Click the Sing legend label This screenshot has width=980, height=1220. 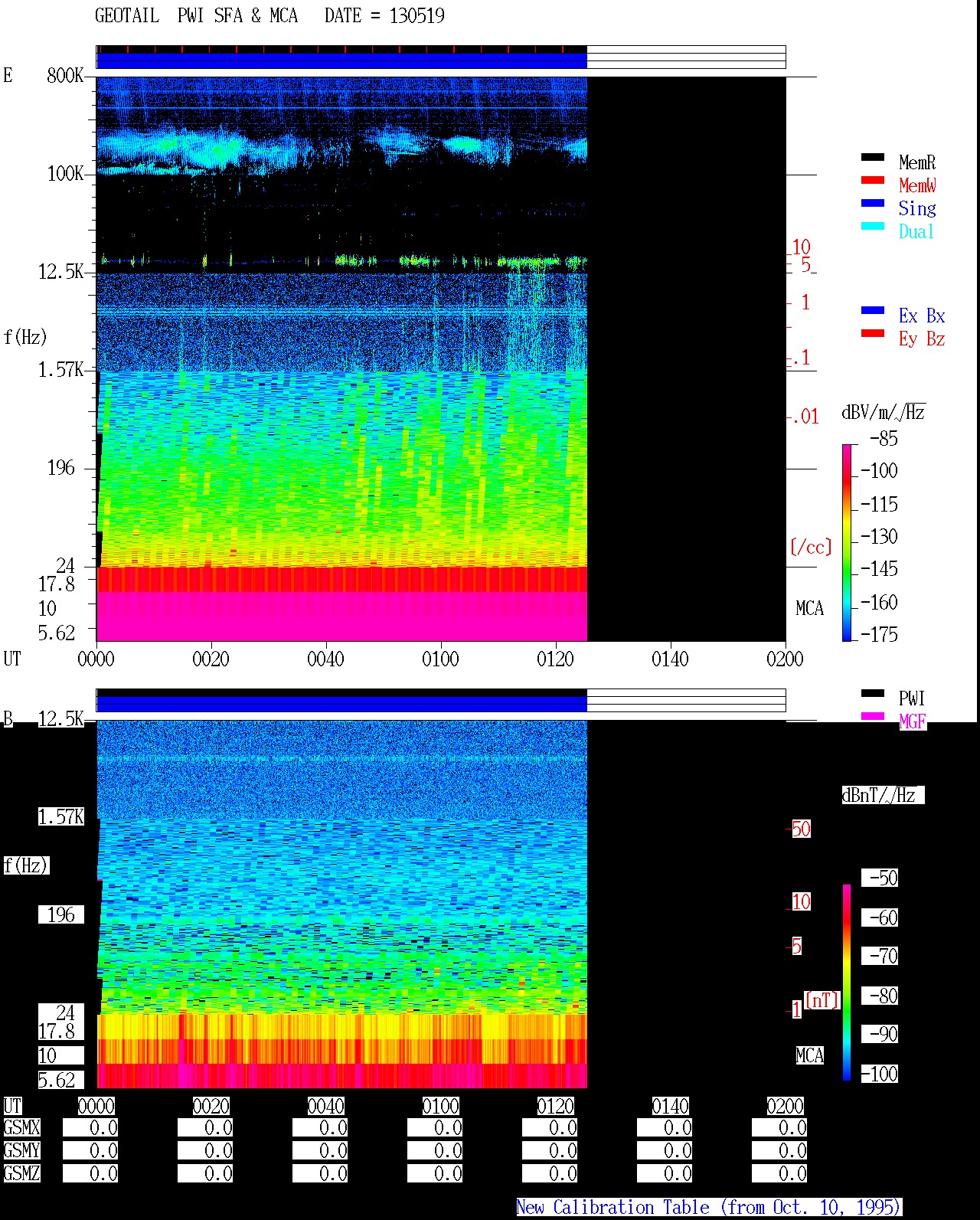[x=917, y=208]
